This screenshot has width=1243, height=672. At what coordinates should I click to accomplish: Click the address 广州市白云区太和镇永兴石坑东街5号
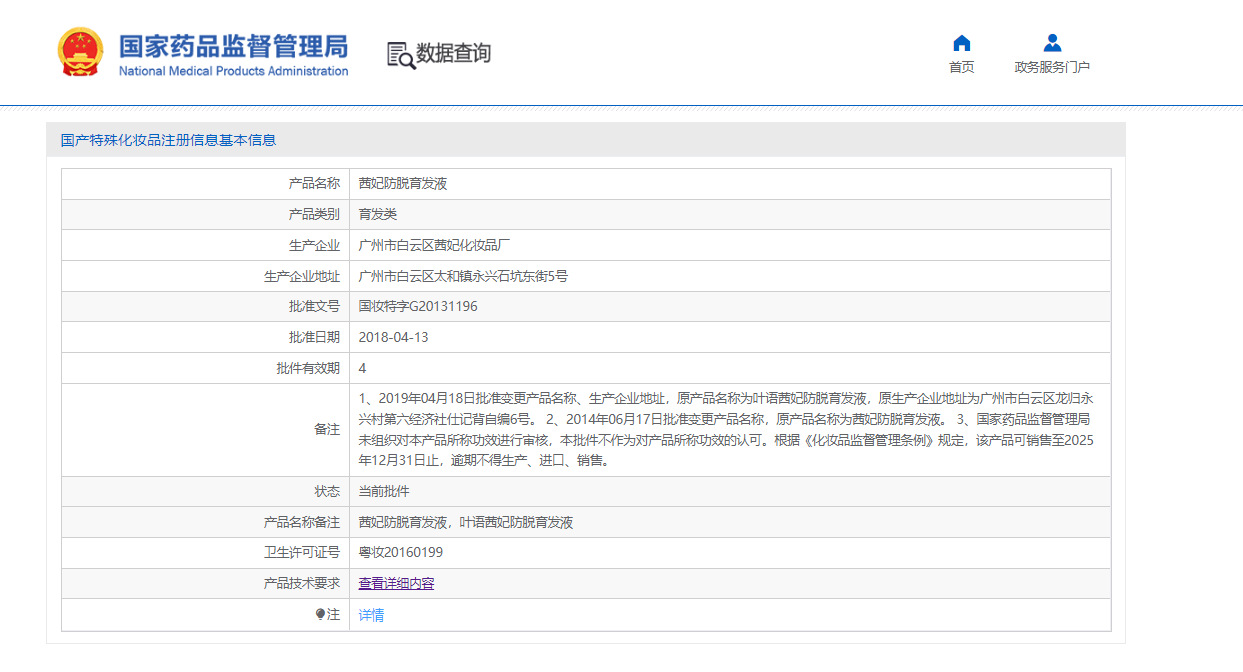tap(463, 276)
